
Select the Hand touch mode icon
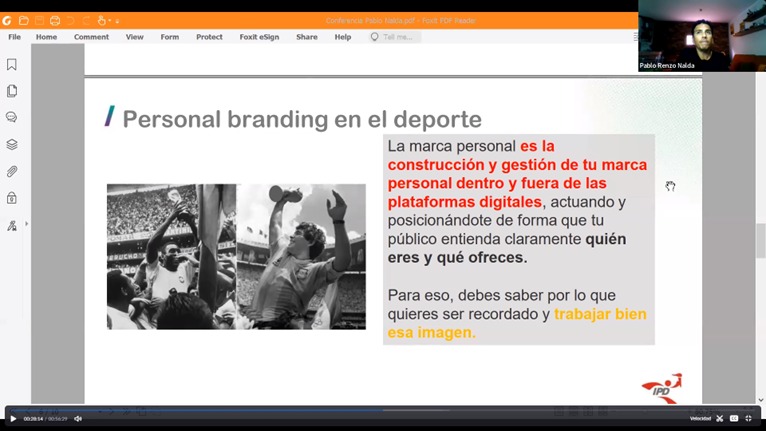pos(102,21)
